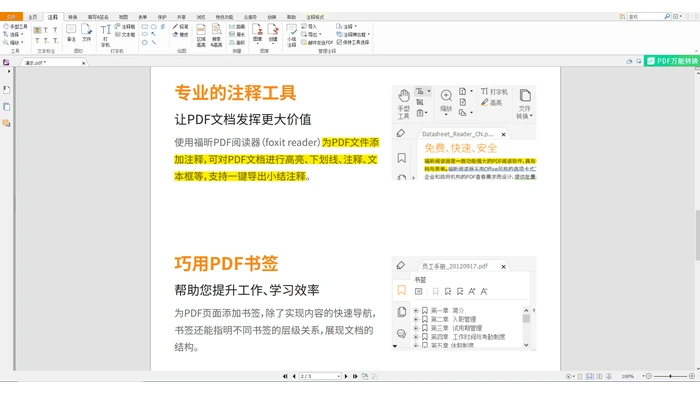Image resolution: width=700 pixels, height=395 pixels.
Task: Open the Create (创建) stamp dropdown
Action: 273,34
